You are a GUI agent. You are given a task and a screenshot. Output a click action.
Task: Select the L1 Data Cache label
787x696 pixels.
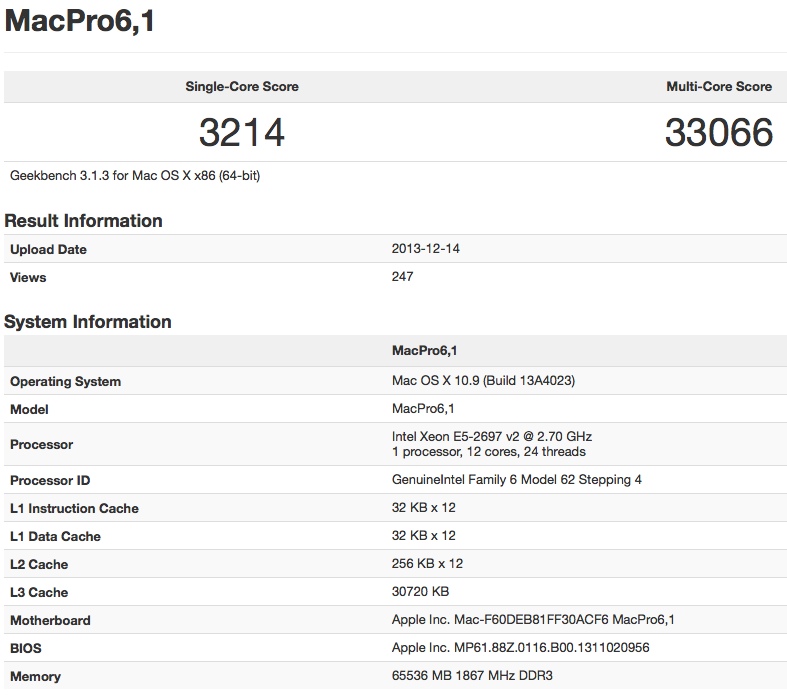(55, 536)
